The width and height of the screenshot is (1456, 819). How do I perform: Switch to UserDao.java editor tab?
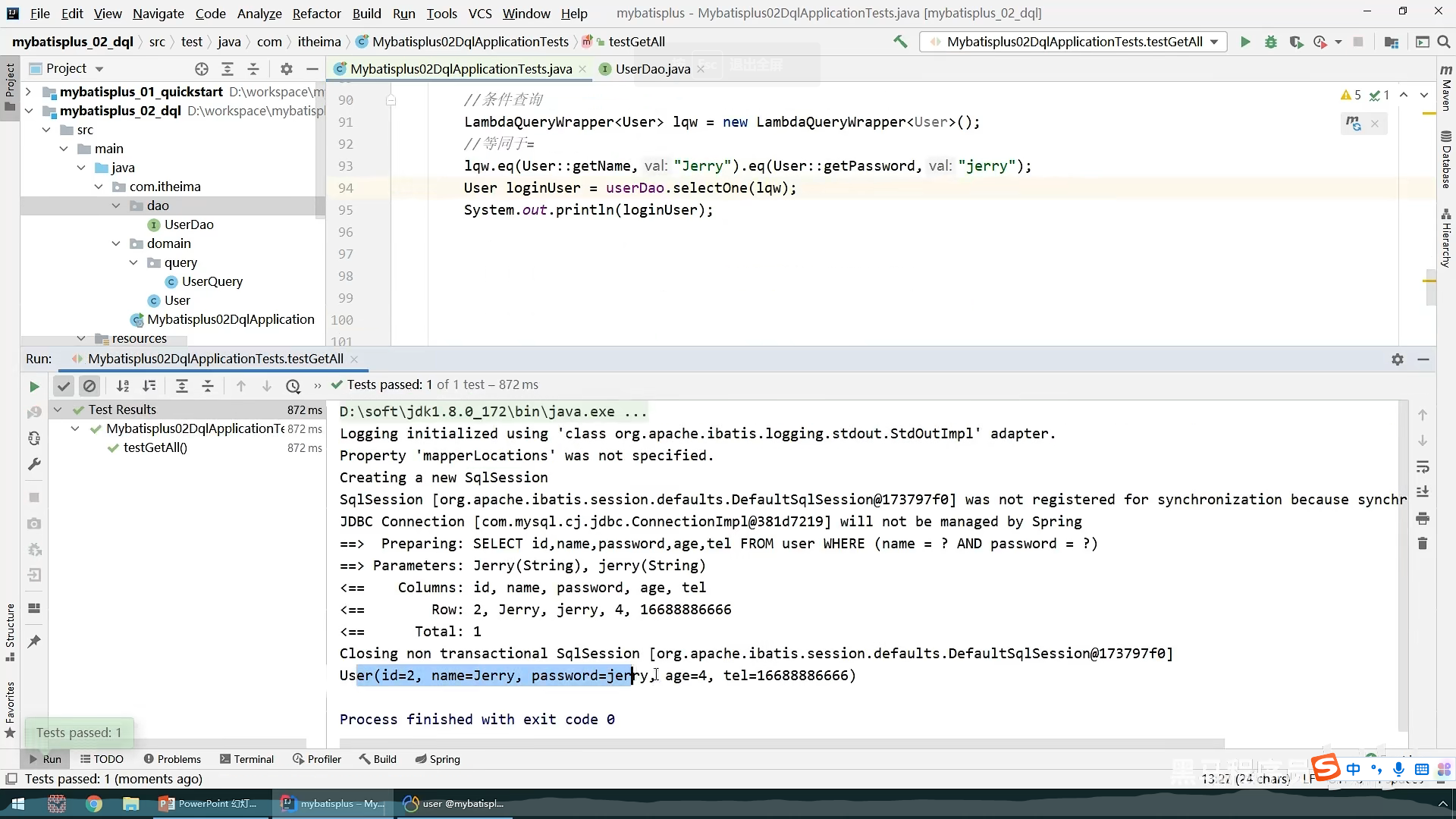[x=652, y=69]
